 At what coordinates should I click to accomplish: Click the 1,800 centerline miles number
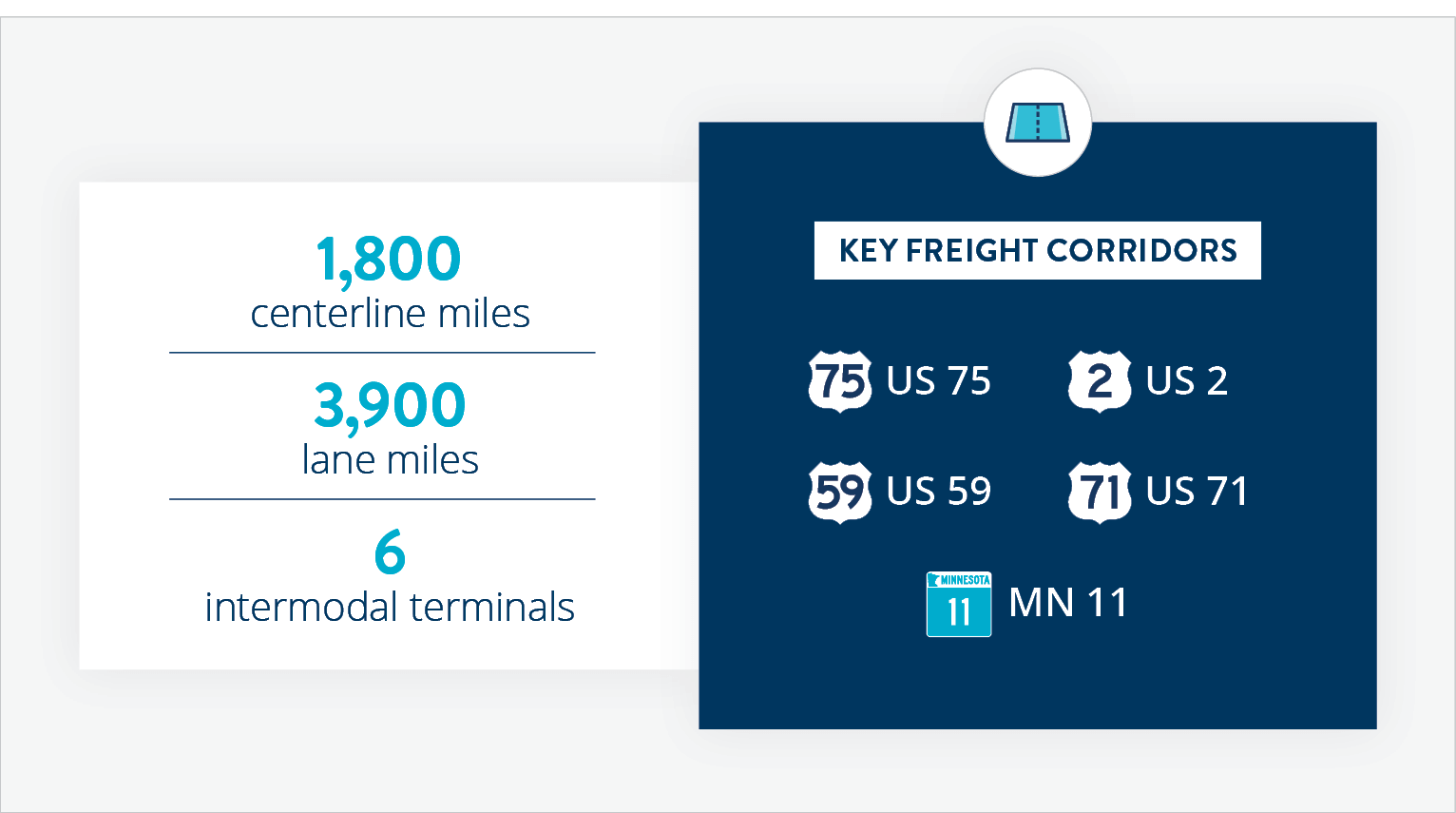pos(388,259)
